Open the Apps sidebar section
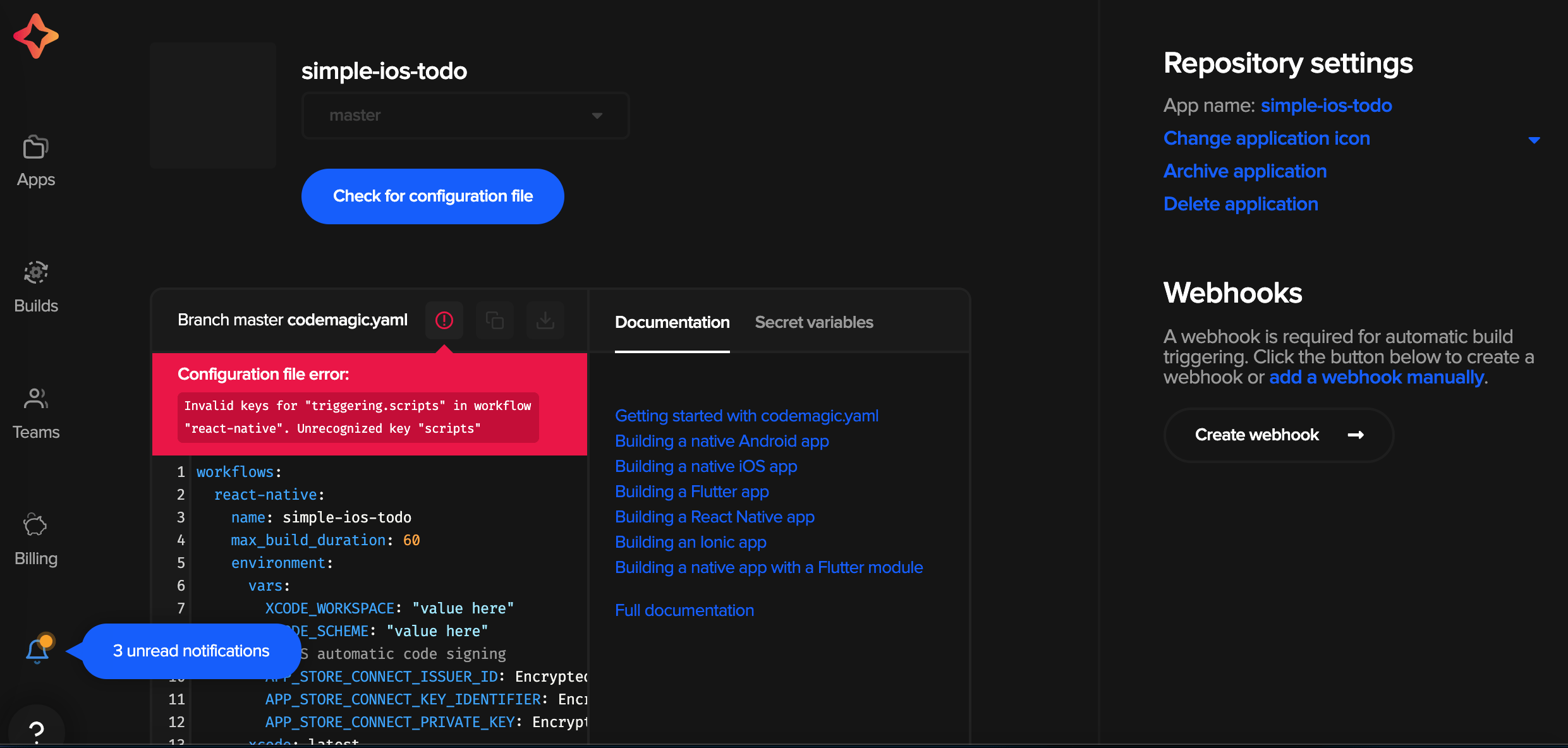1568x748 pixels. [x=36, y=162]
